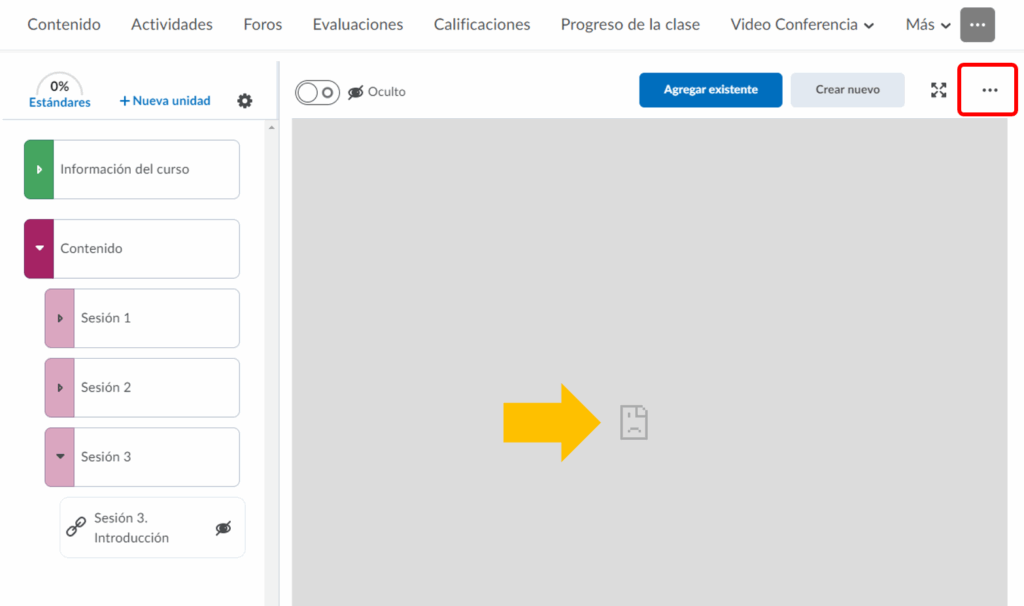Expand Sesión 1 in the sidebar

[60, 318]
